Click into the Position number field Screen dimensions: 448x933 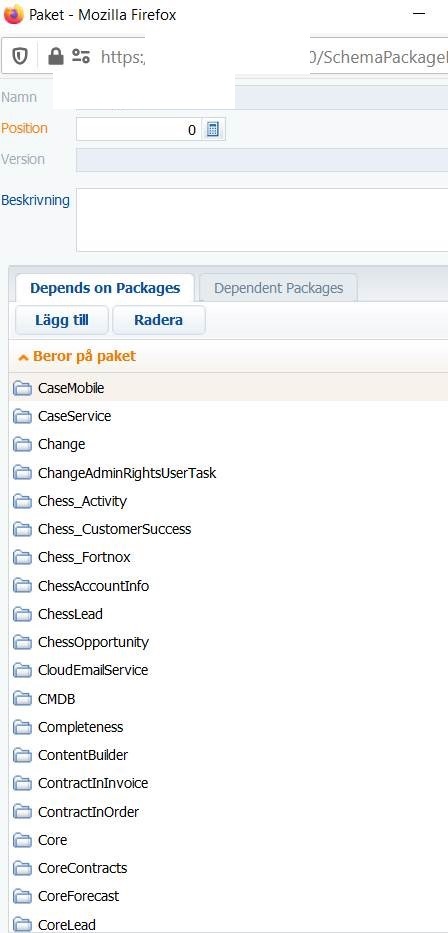(139, 129)
